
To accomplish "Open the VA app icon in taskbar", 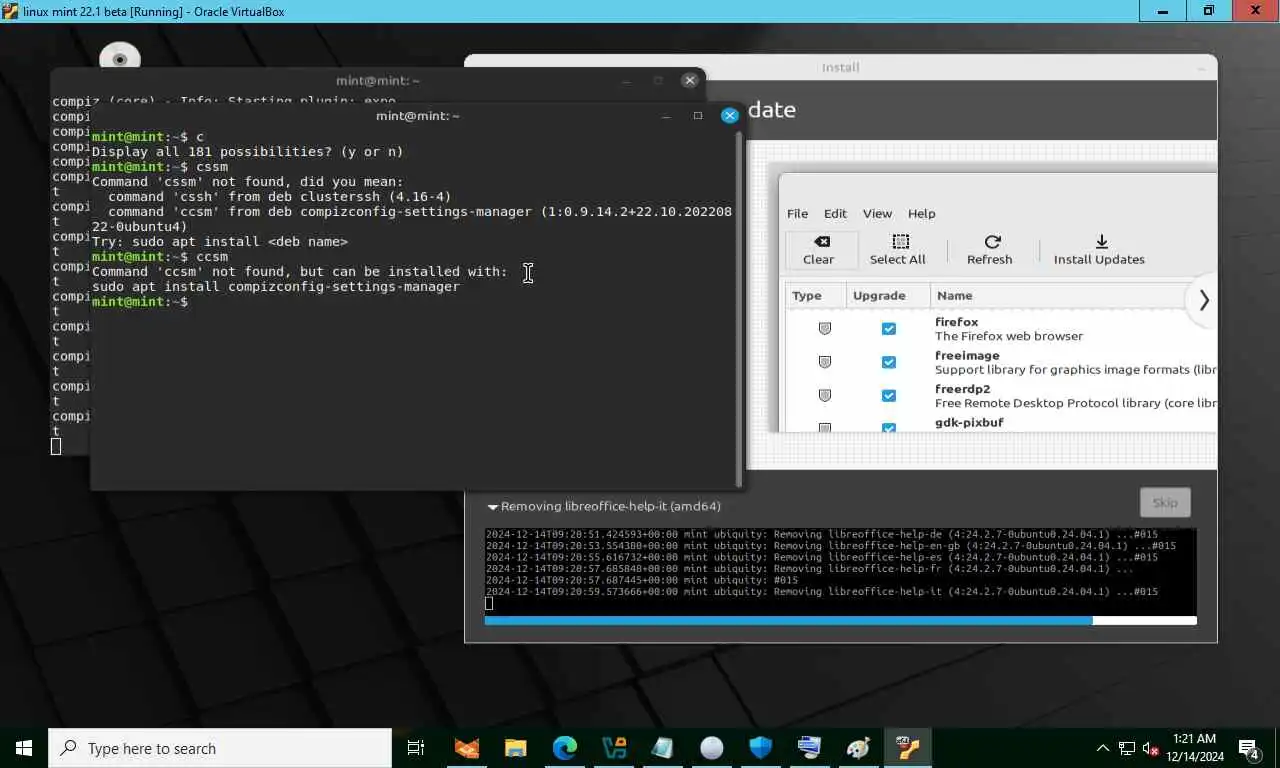I will pos(614,748).
